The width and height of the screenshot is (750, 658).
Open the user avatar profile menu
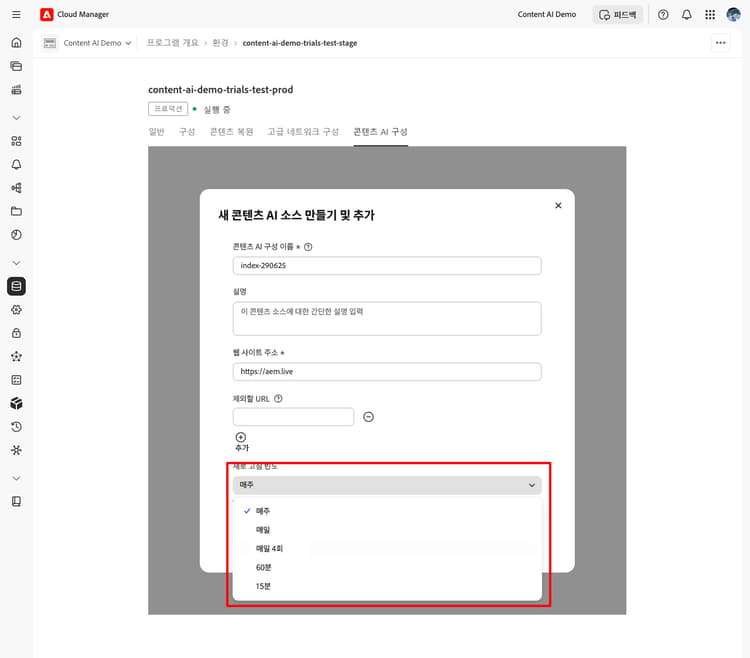pyautogui.click(x=733, y=15)
